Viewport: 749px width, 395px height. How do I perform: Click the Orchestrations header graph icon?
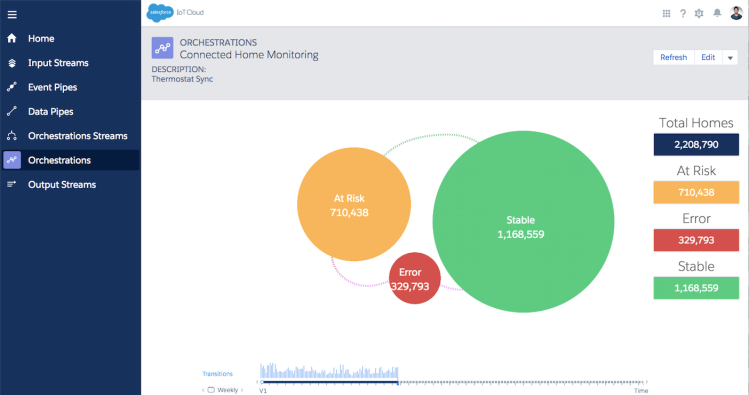(162, 48)
